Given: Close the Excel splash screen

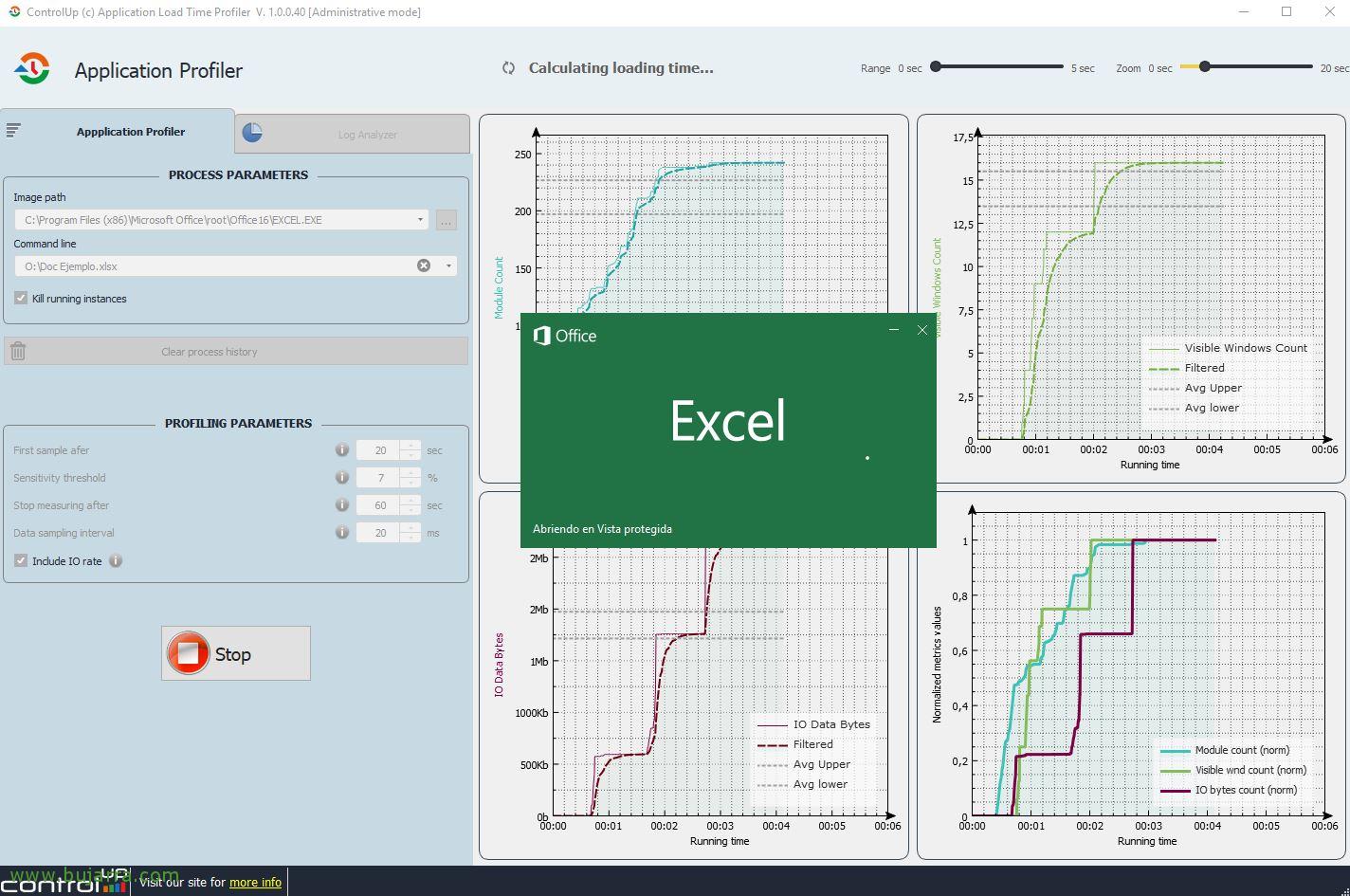Looking at the screenshot, I should 922,330.
